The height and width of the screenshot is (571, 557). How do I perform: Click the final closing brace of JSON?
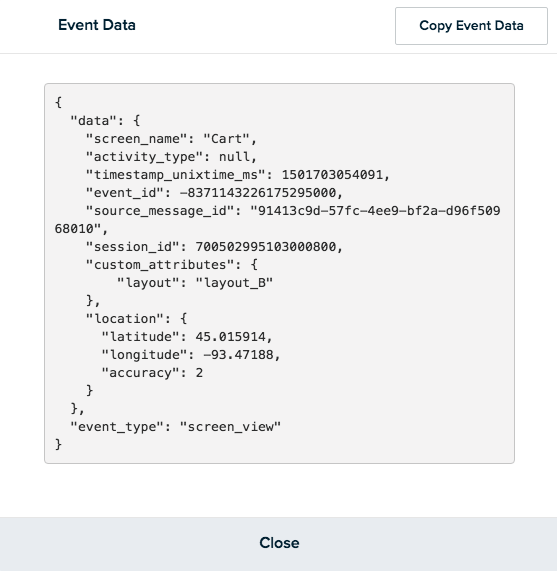click(x=58, y=445)
